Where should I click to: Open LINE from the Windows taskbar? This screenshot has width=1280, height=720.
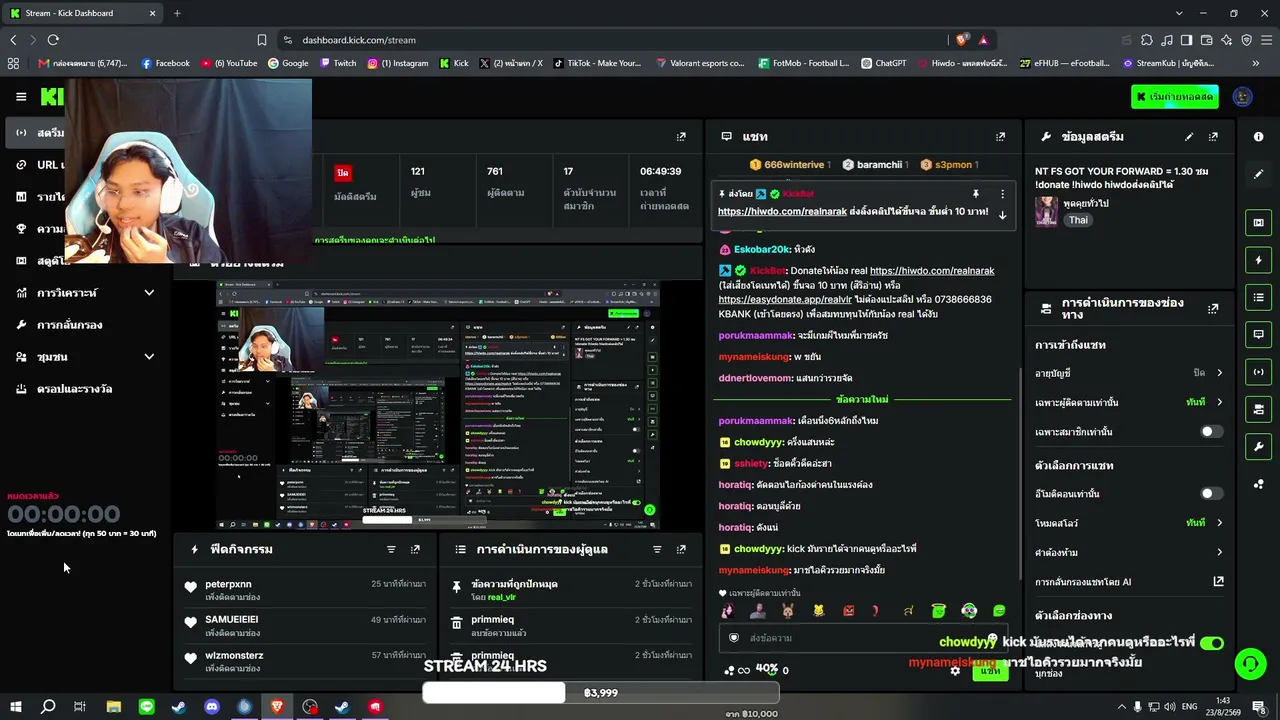[x=147, y=707]
